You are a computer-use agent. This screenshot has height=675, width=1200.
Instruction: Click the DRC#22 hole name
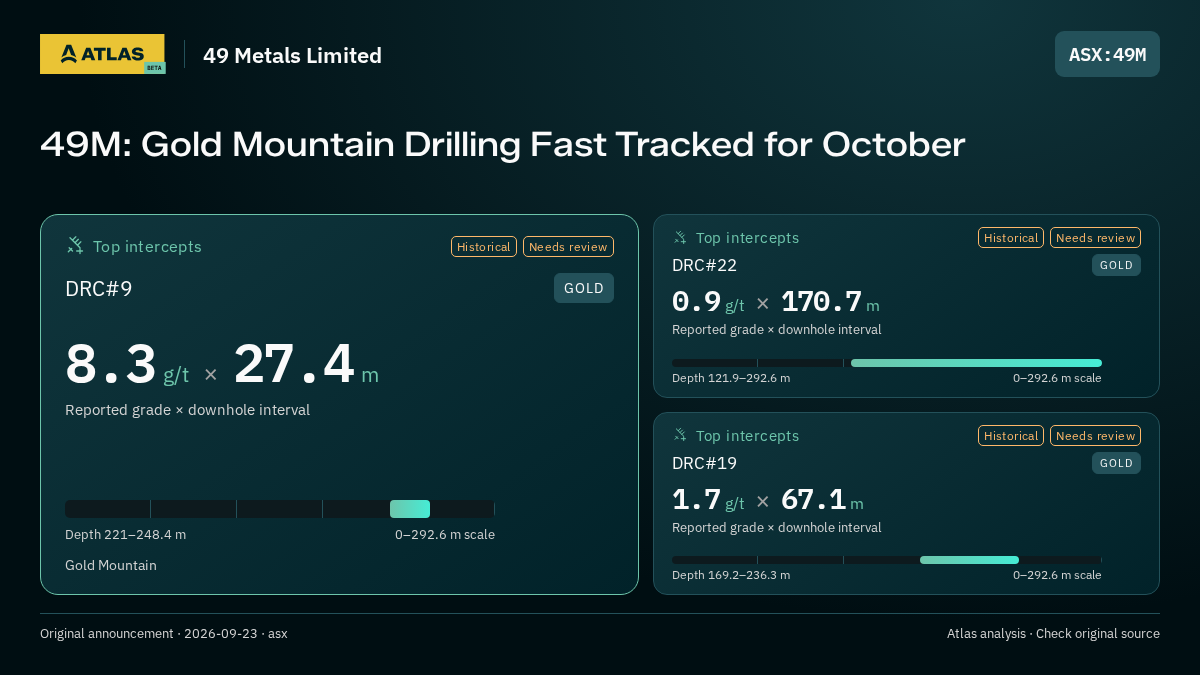(704, 265)
